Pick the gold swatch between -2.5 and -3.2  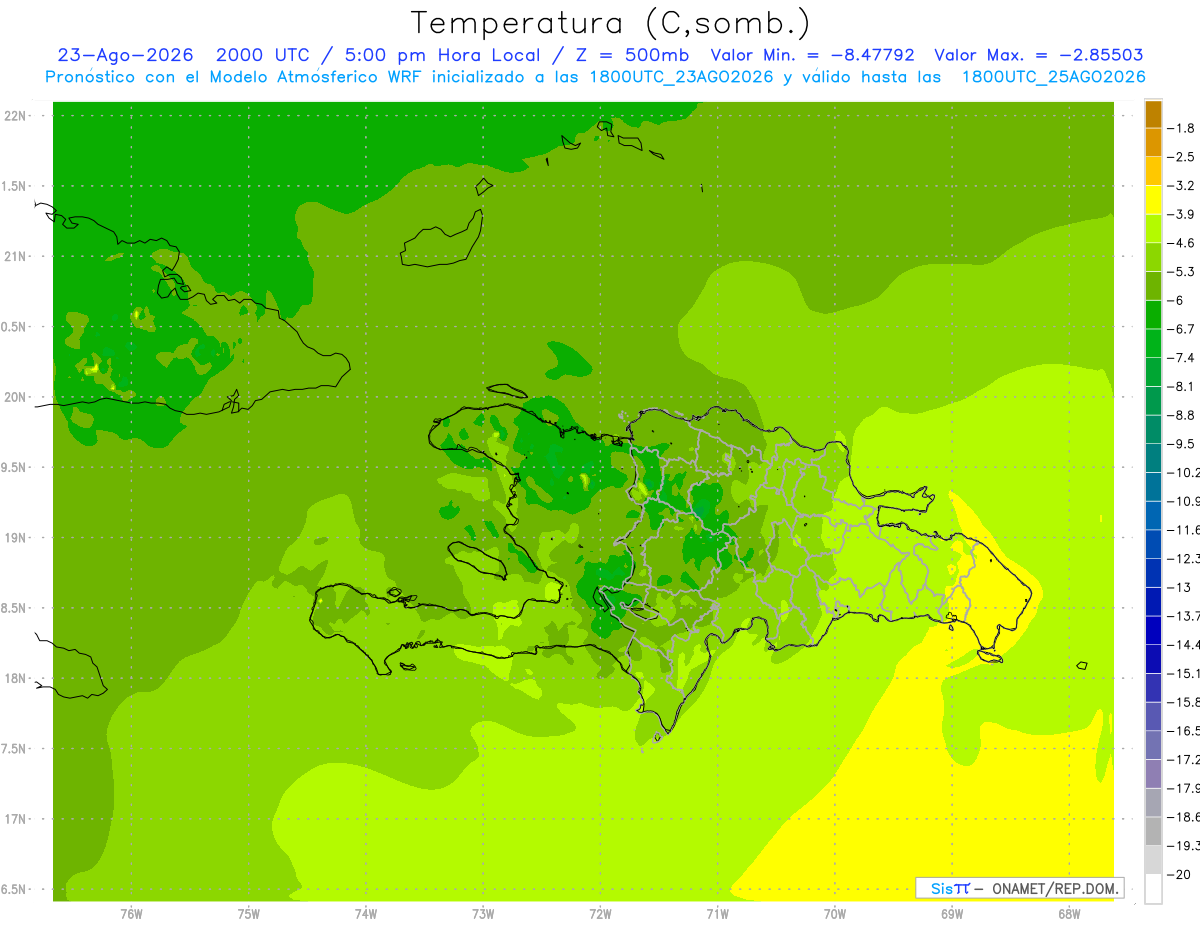click(x=1153, y=171)
